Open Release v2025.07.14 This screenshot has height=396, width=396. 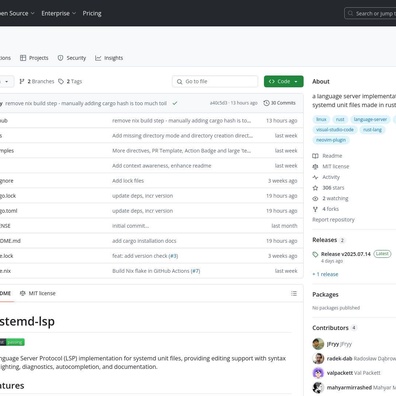pos(346,254)
